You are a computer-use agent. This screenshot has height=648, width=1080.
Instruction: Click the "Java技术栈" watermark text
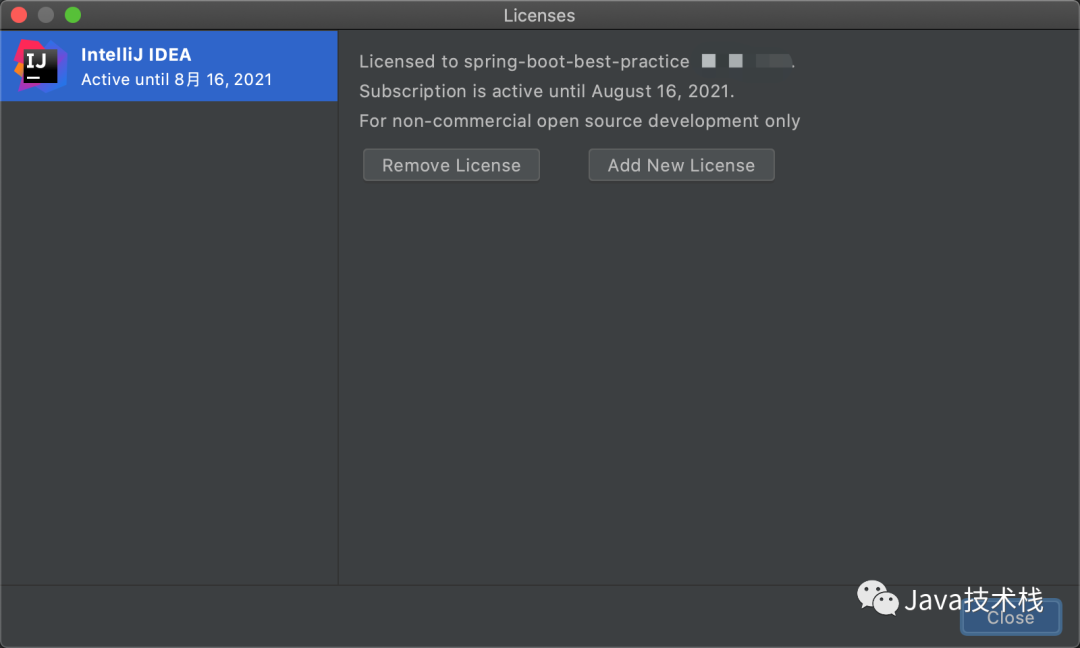click(973, 599)
